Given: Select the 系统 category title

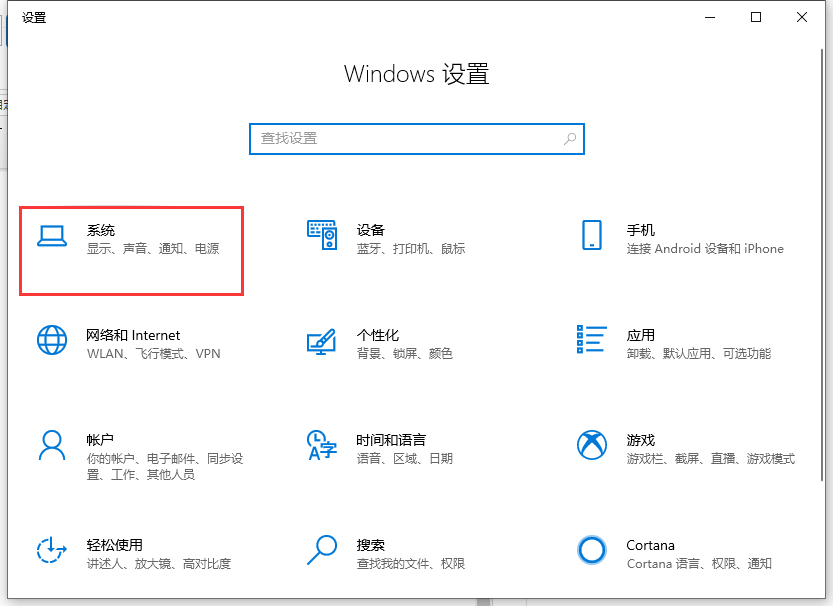Looking at the screenshot, I should (x=101, y=230).
